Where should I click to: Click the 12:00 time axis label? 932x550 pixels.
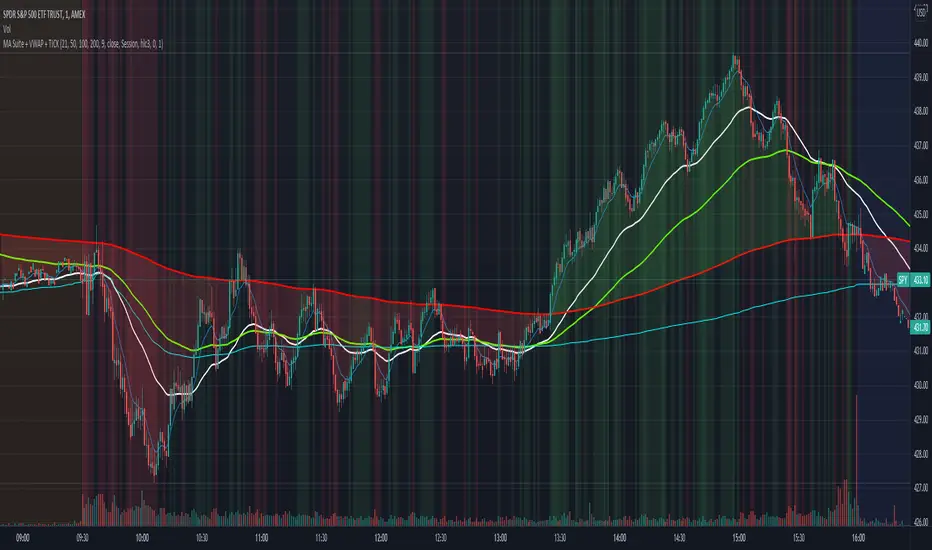coord(380,538)
